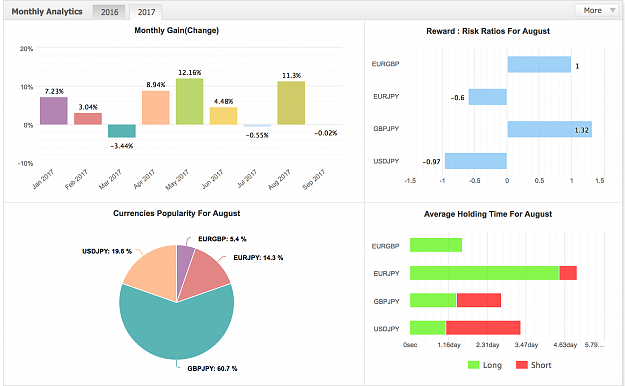The width and height of the screenshot is (625, 386).
Task: Click the 4.48% value label
Action: [224, 102]
